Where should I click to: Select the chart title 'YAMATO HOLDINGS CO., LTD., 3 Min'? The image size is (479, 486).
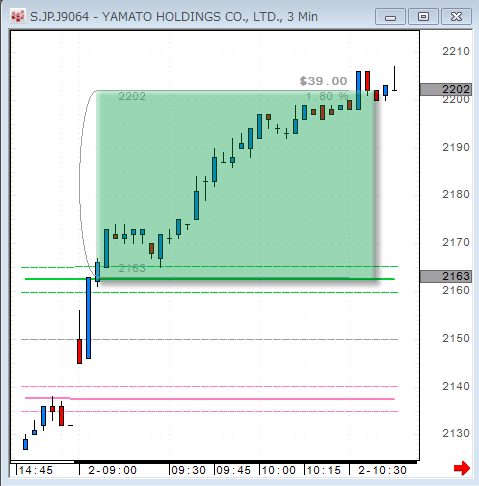[210, 17]
